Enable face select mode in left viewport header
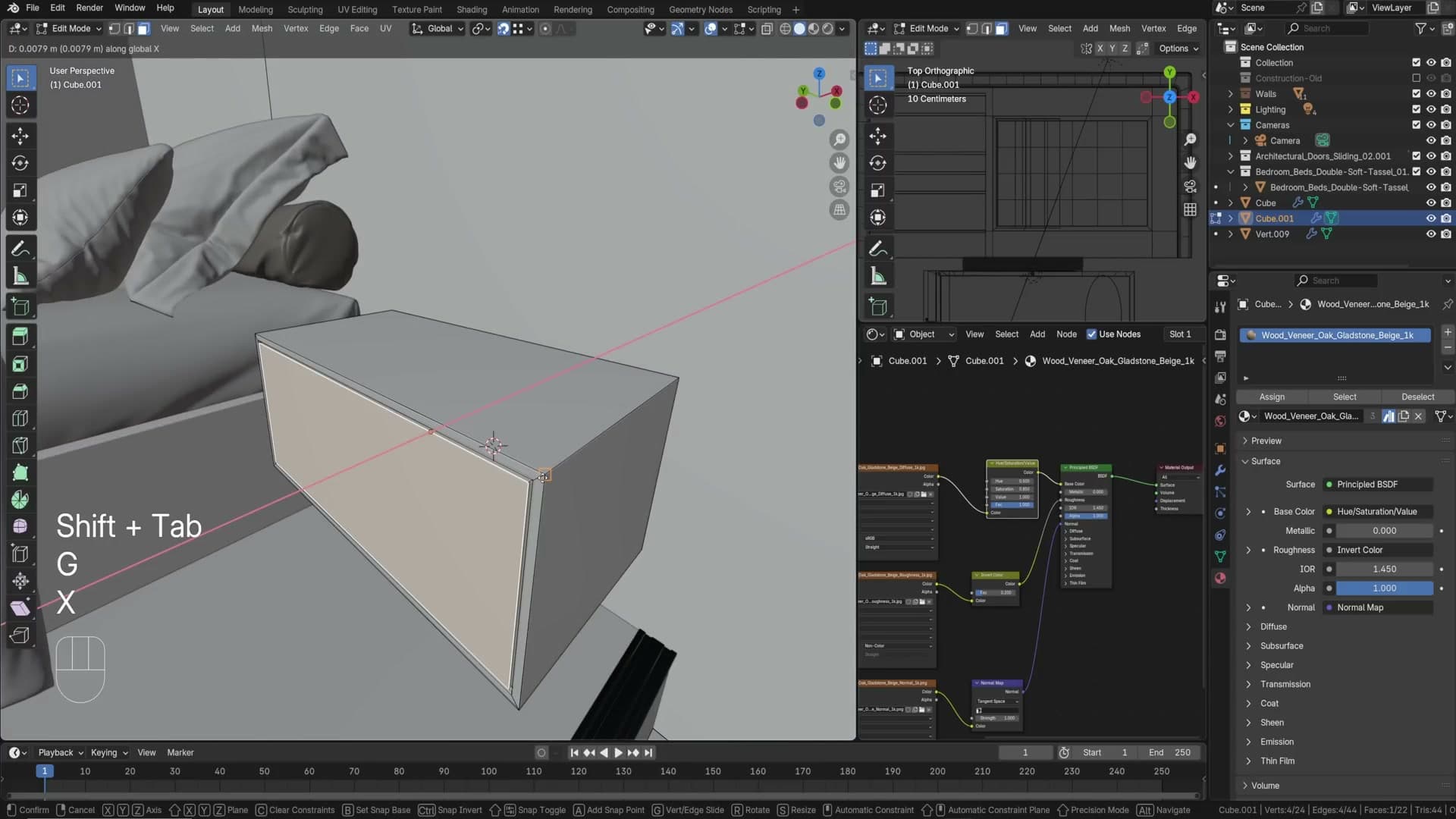1456x819 pixels. [143, 29]
